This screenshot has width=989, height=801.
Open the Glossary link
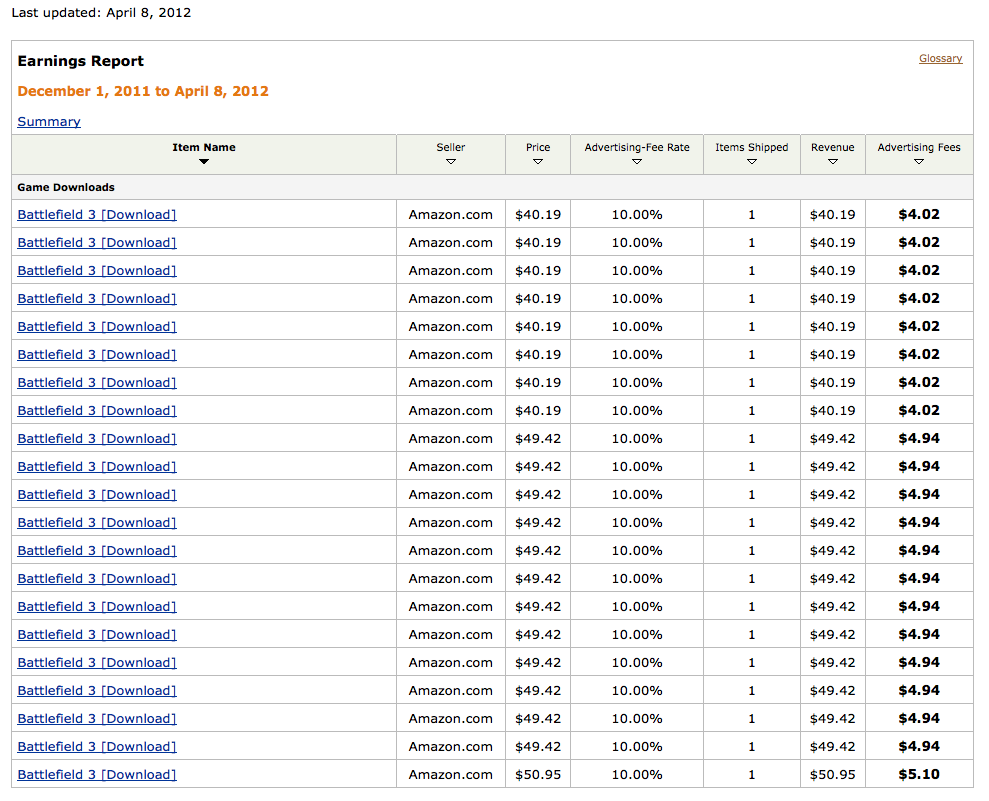pos(940,58)
